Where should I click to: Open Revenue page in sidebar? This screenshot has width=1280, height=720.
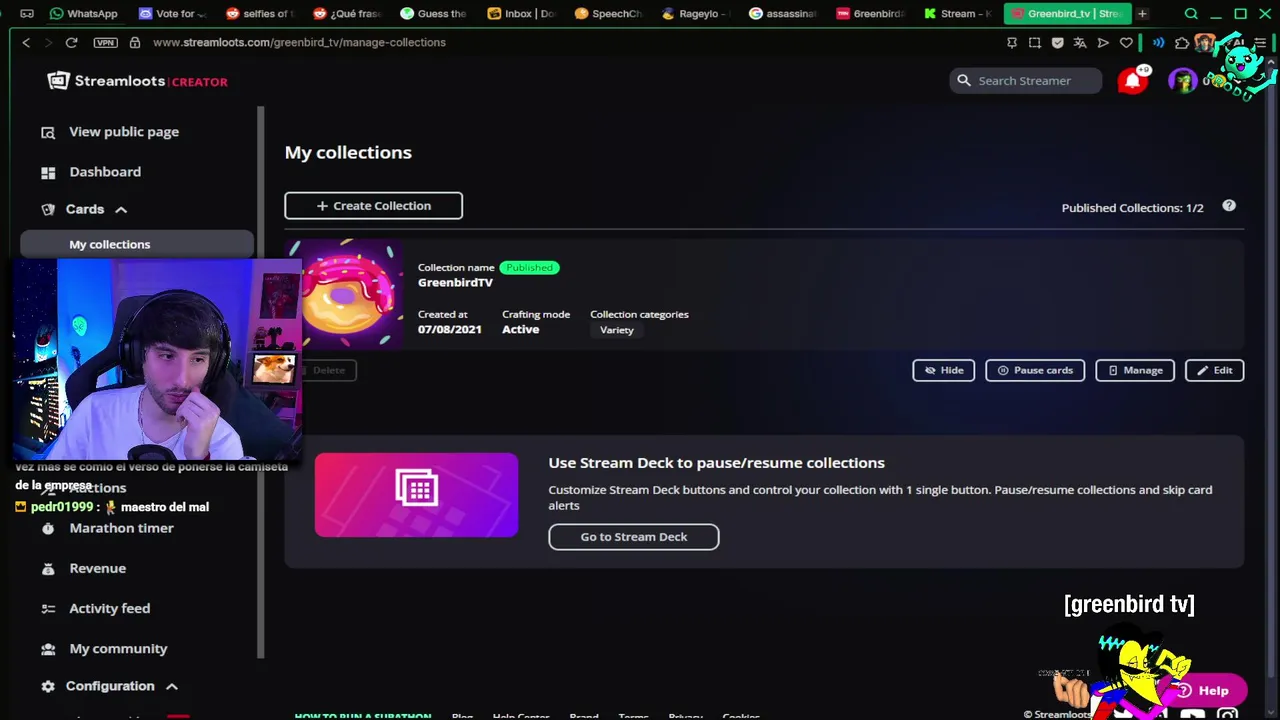[x=98, y=568]
